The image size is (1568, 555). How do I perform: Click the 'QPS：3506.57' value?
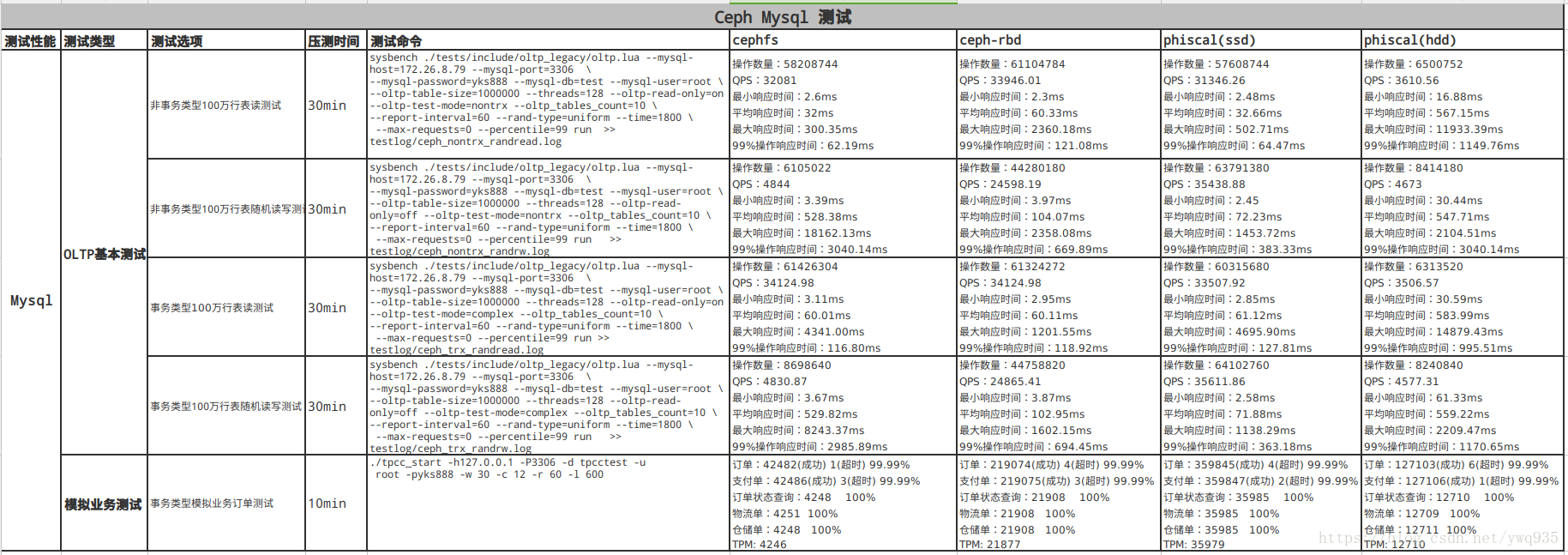(1402, 283)
